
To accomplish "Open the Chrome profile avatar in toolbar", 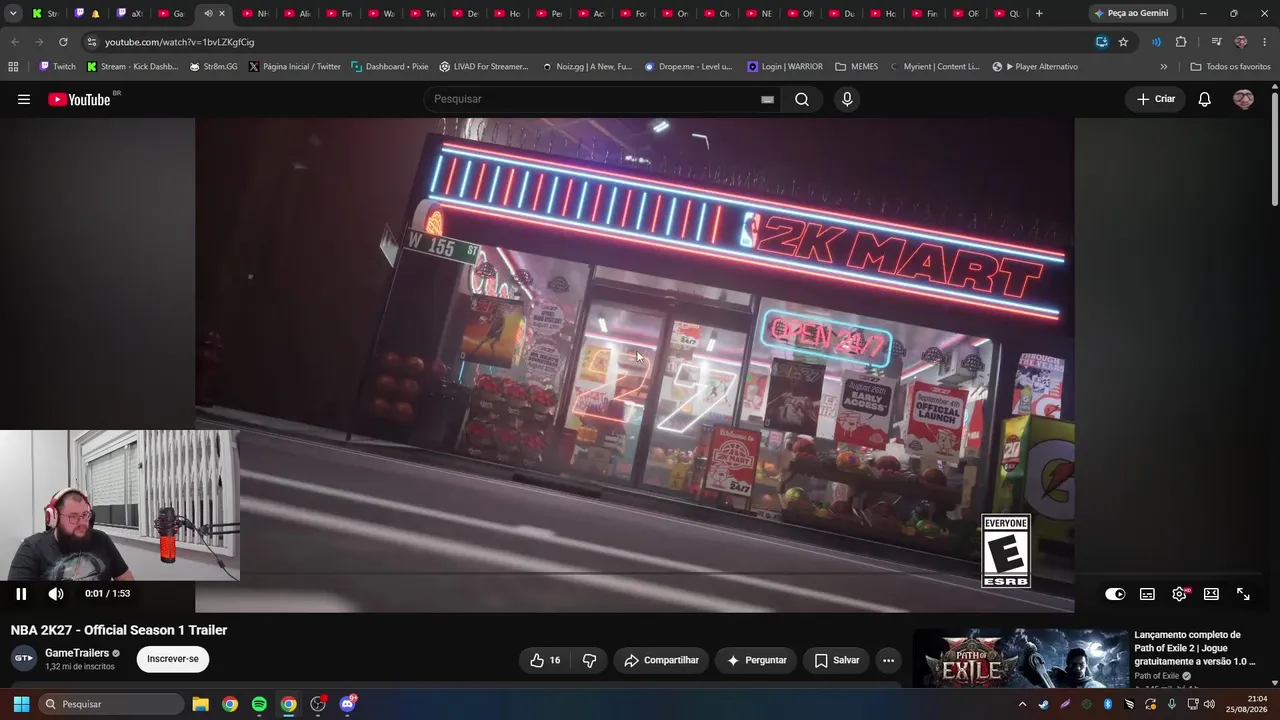I will 1241,42.
